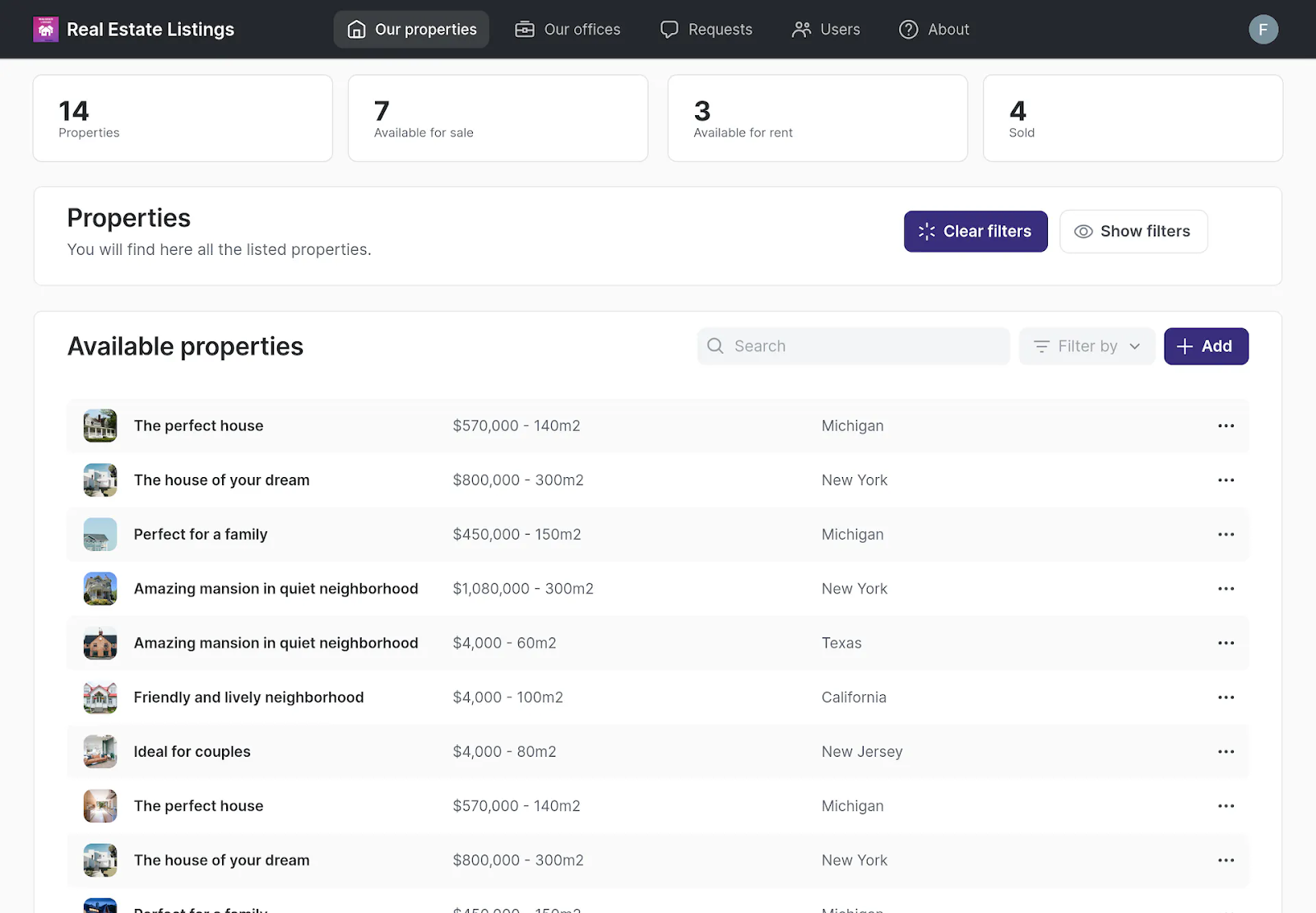
Task: Click the F user avatar in the corner
Action: tap(1263, 29)
